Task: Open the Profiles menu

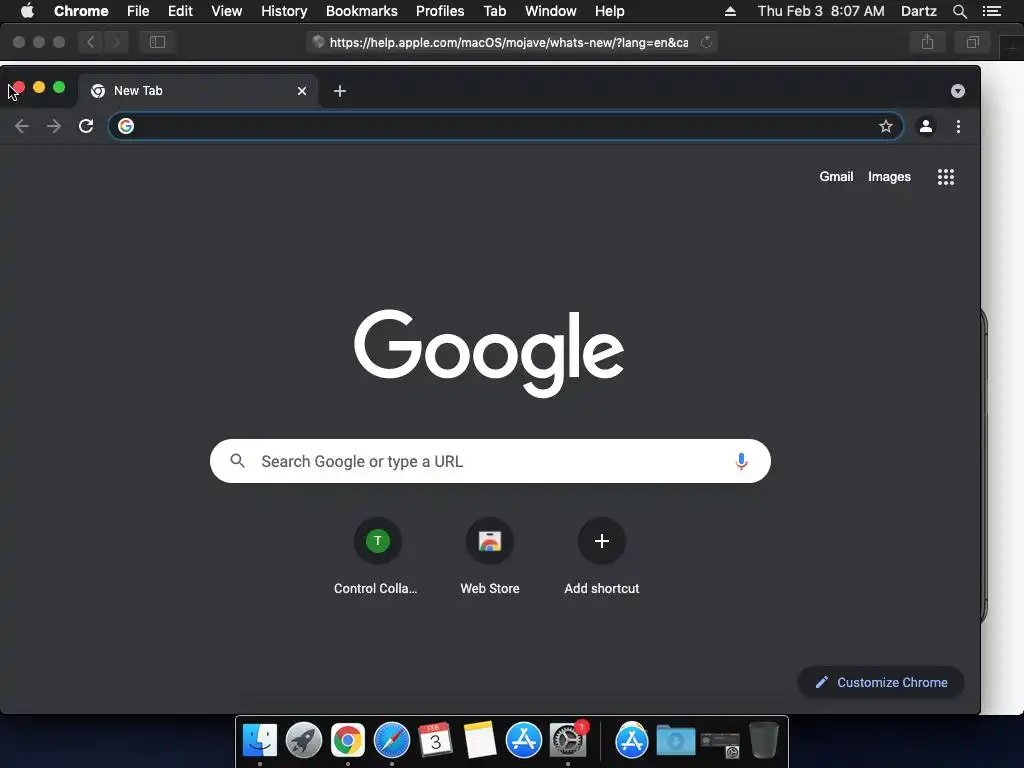Action: (x=440, y=11)
